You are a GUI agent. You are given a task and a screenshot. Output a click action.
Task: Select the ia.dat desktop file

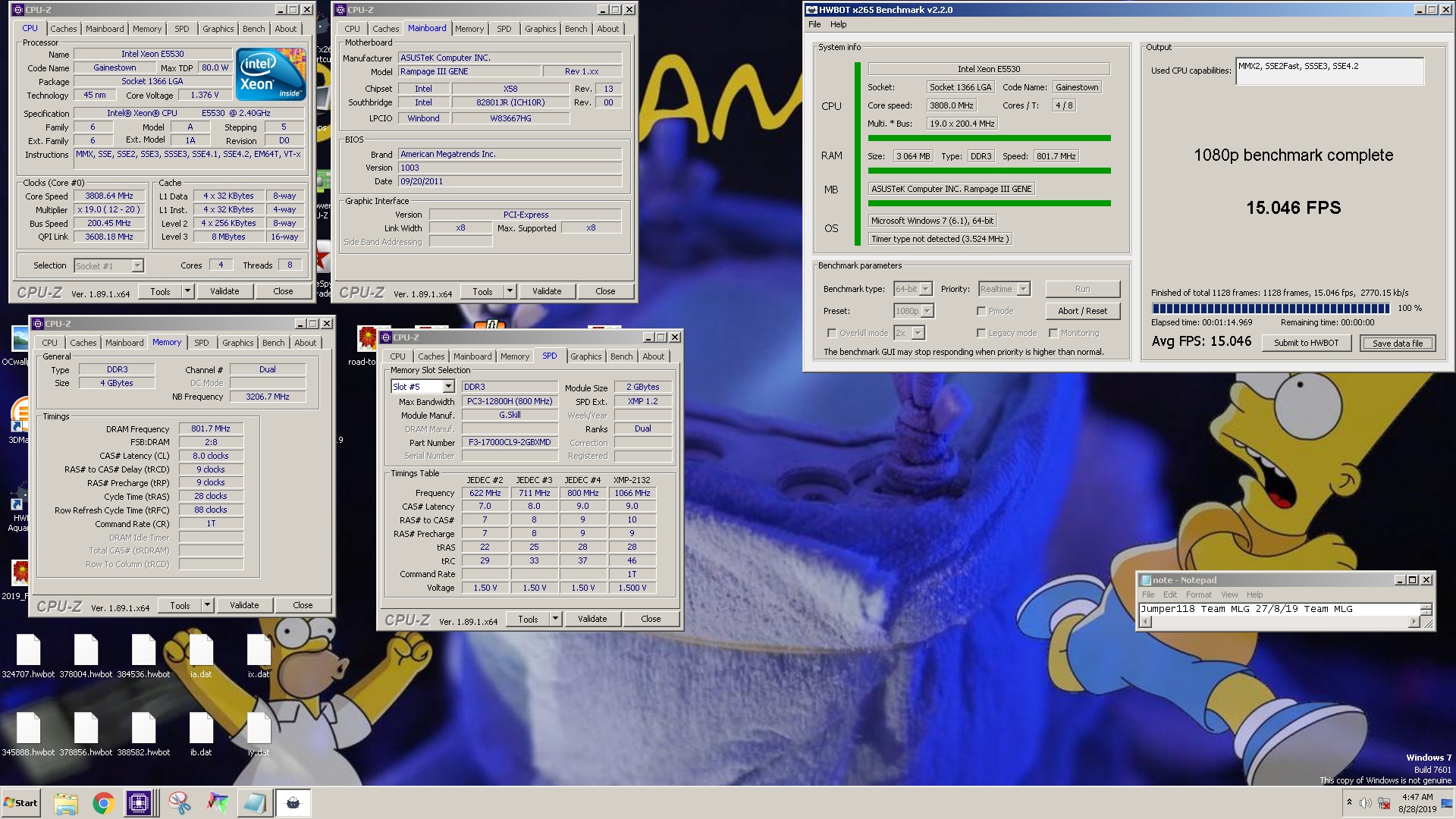(201, 656)
